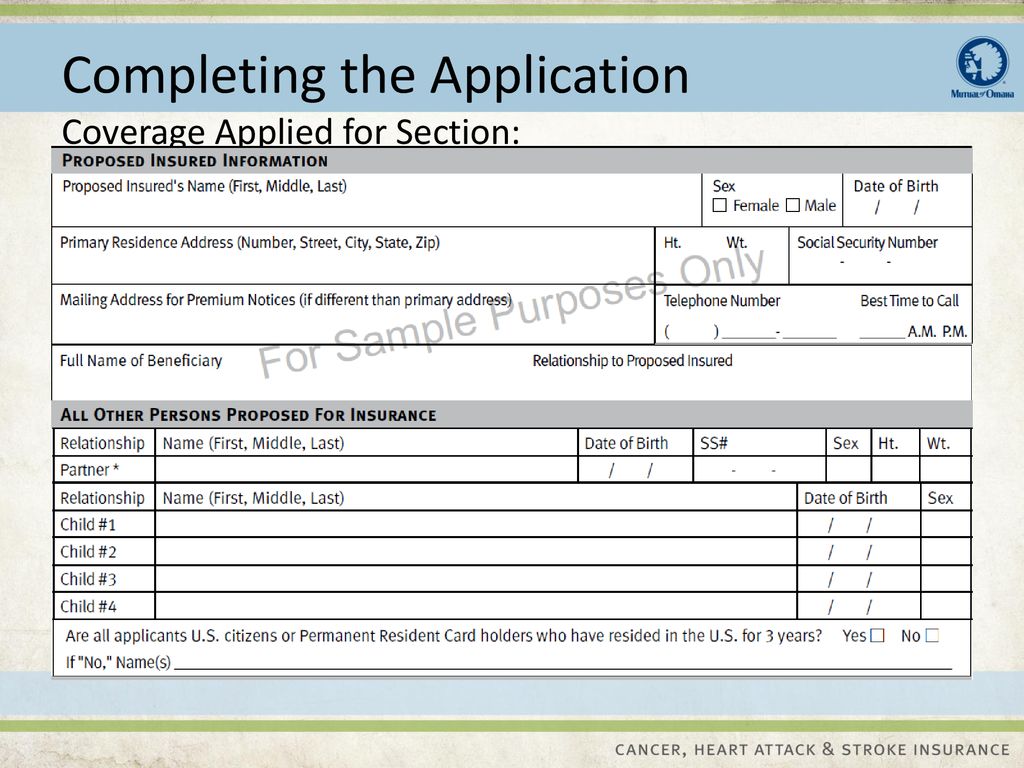The width and height of the screenshot is (1024, 768).
Task: Click the Child #4 Date of Birth cell
Action: (x=859, y=606)
